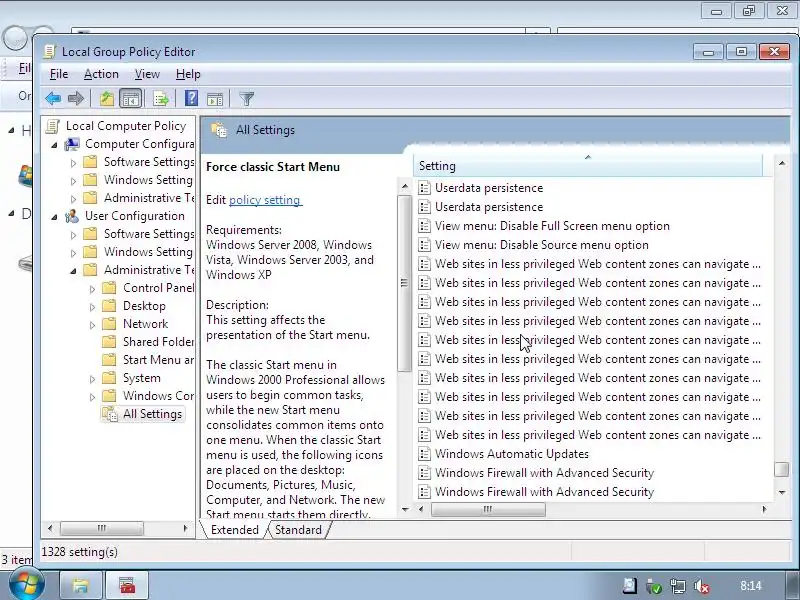Click the Local Computer Policy root icon

[x=52, y=126]
